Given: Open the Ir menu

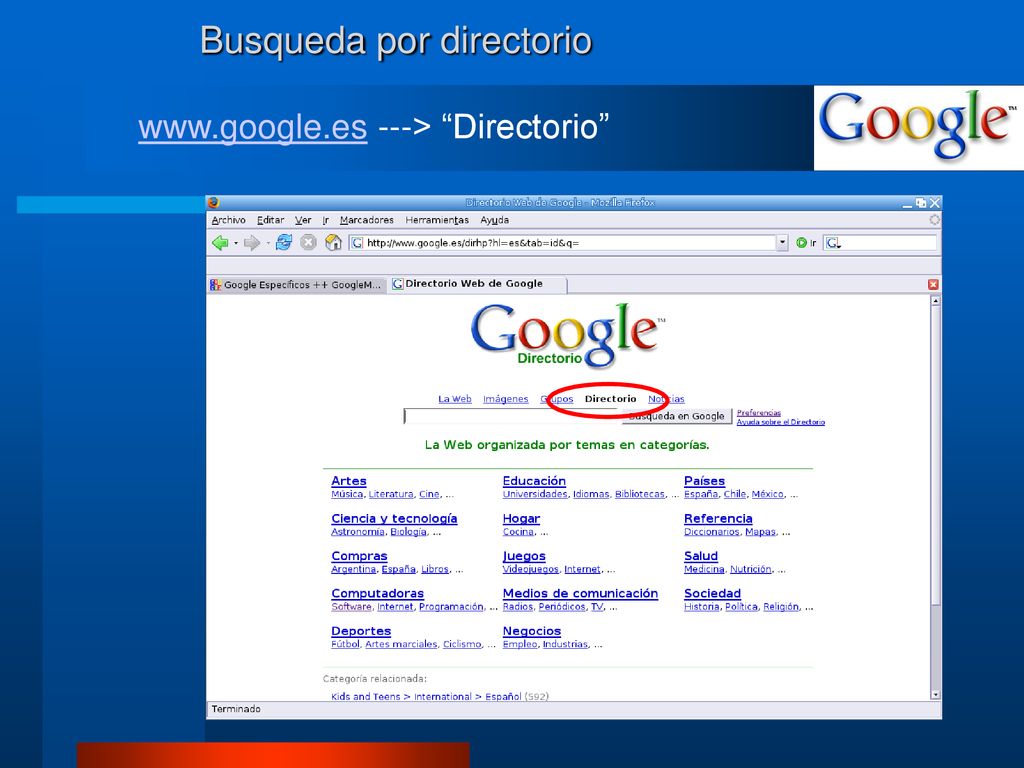Looking at the screenshot, I should [325, 220].
